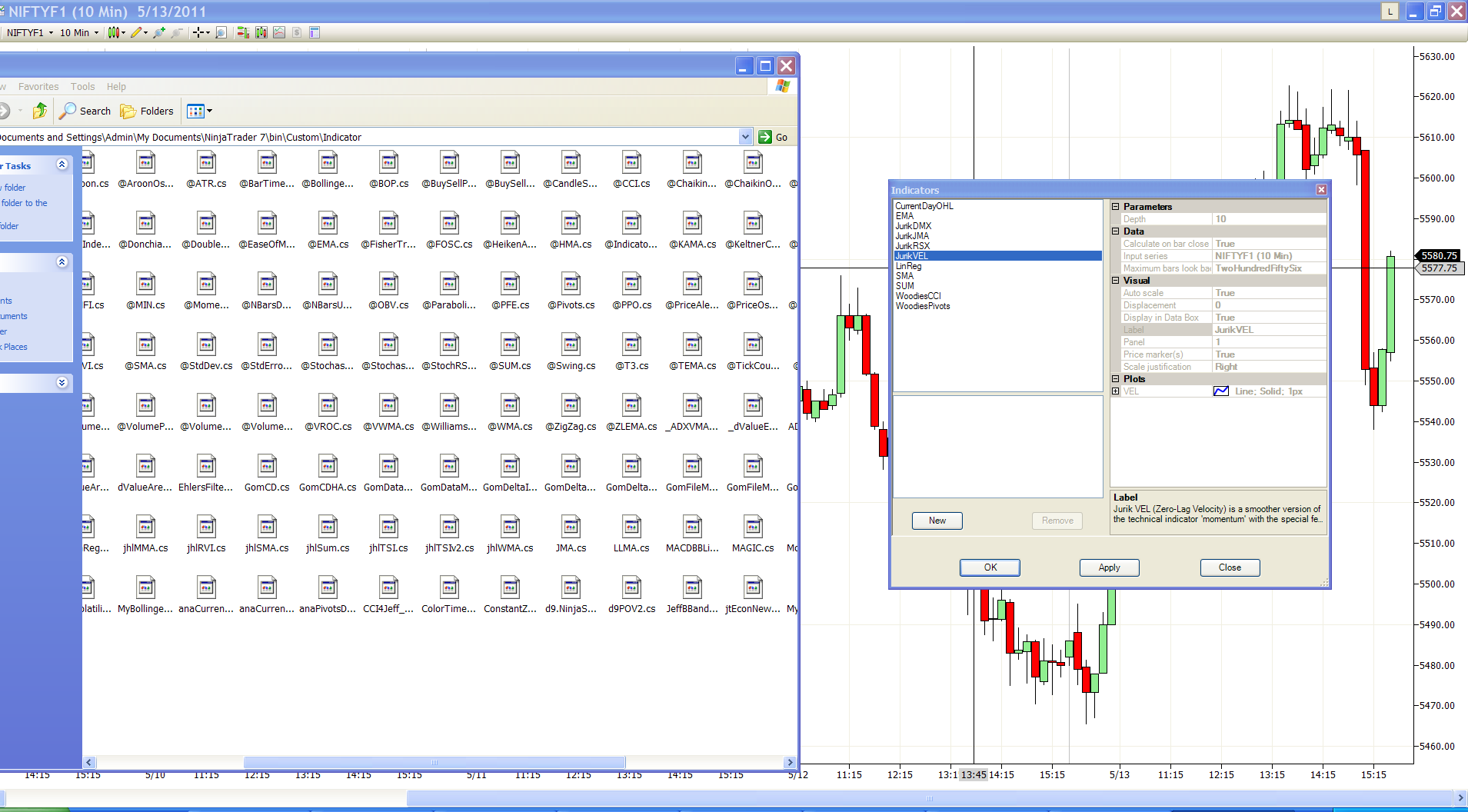Viewport: 1468px width, 812px height.
Task: Select the MAGIC.cs file icon
Action: 753,526
